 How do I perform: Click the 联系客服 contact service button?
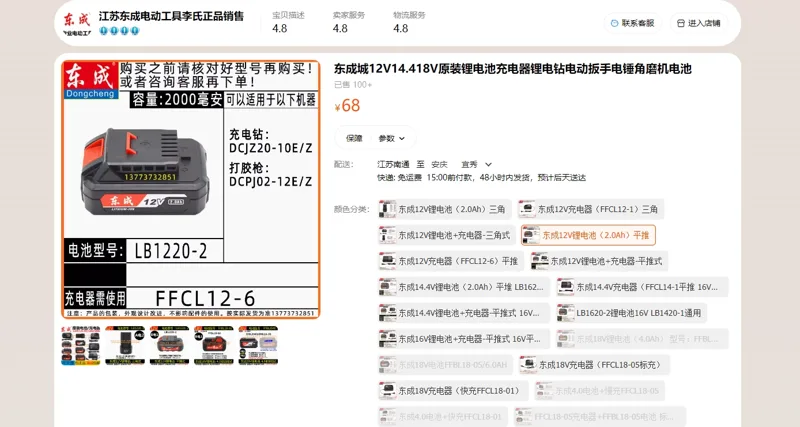pyautogui.click(x=633, y=23)
